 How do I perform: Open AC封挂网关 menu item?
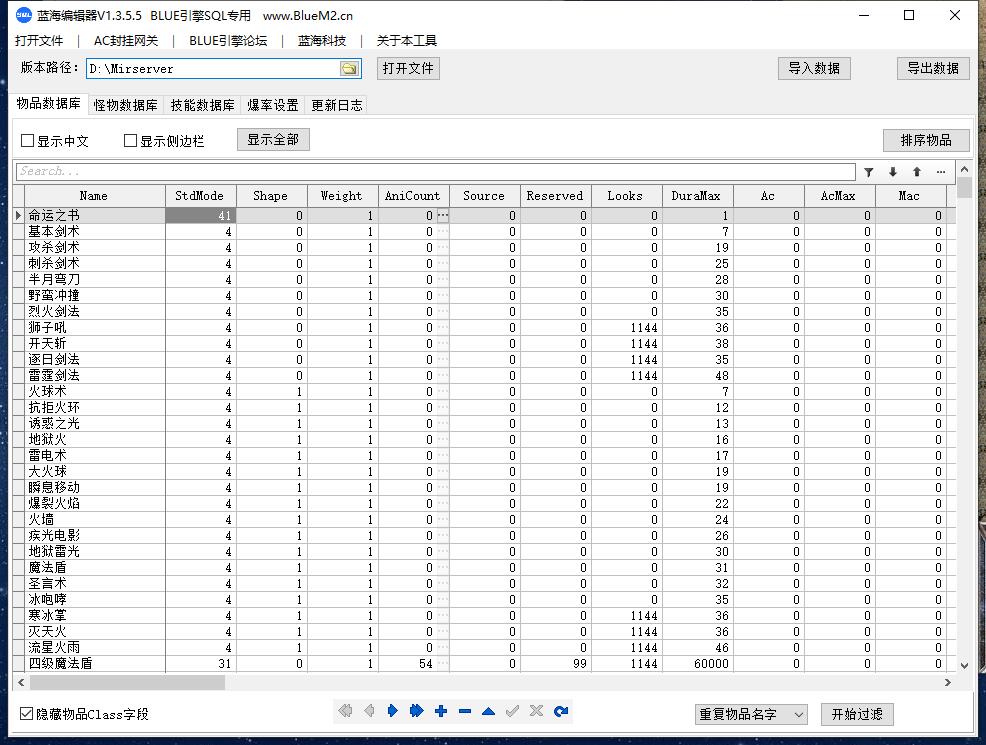coord(126,41)
